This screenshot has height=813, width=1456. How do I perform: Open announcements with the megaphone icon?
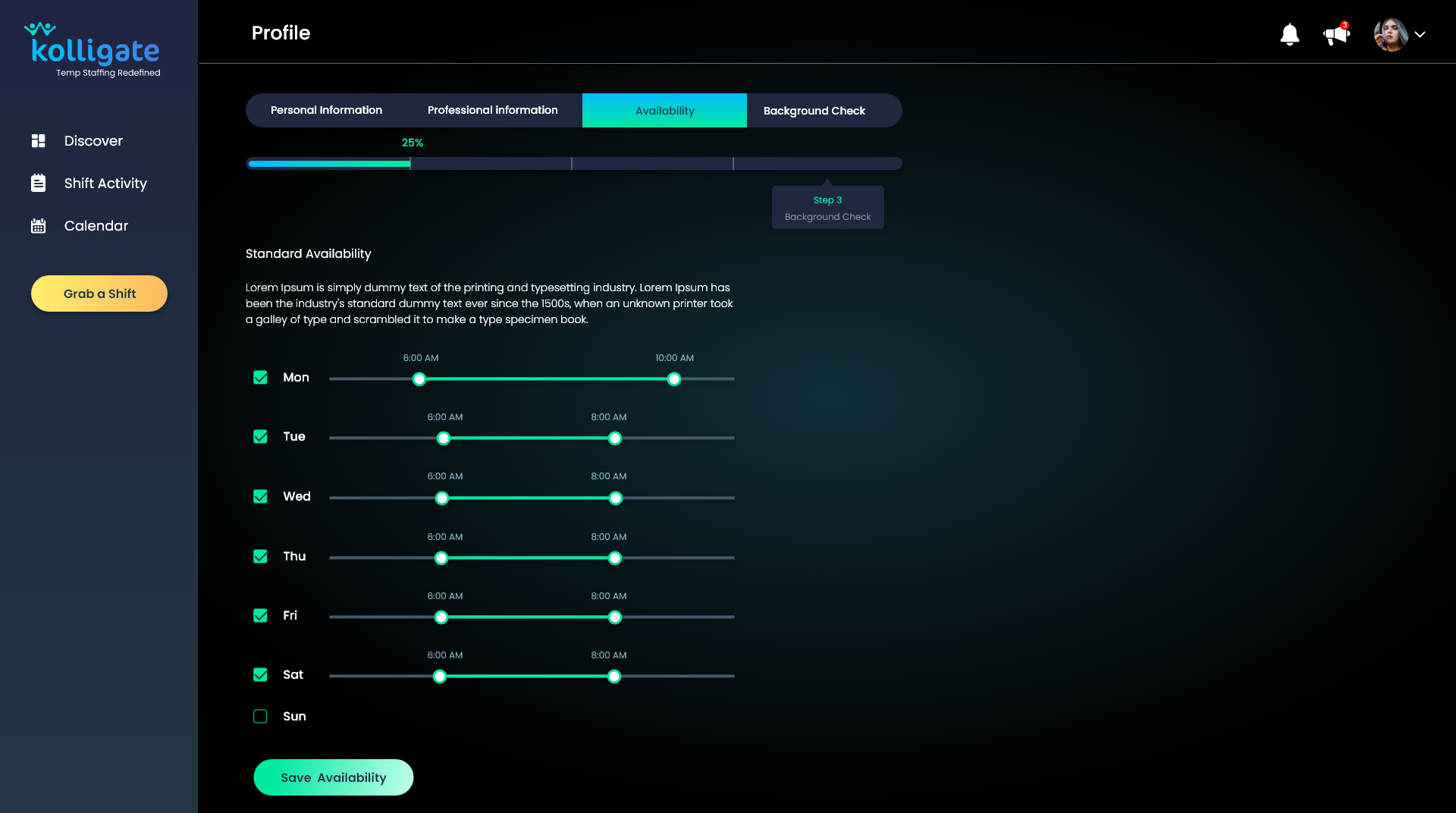coord(1335,35)
